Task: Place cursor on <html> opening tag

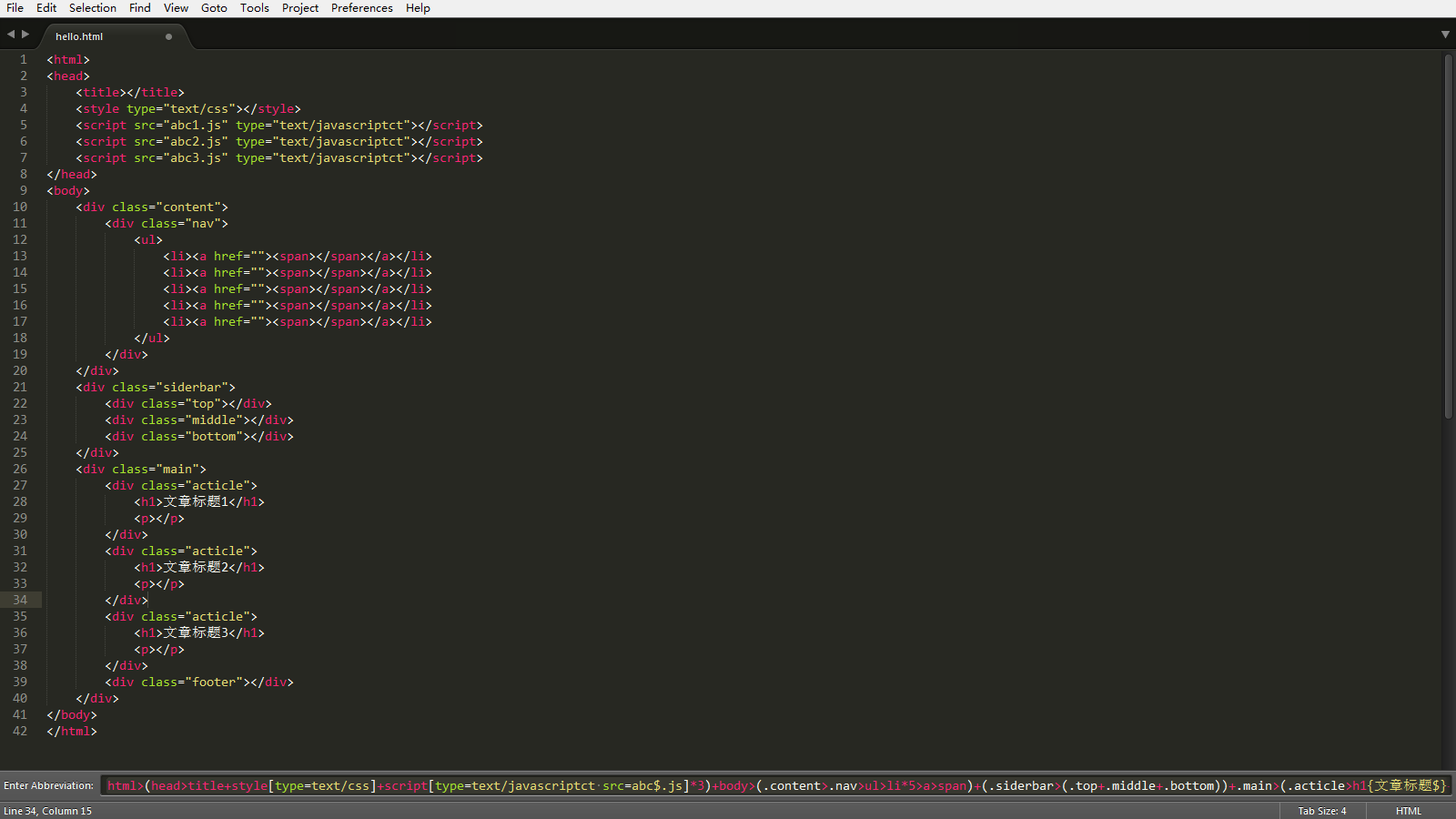Action: (68, 59)
